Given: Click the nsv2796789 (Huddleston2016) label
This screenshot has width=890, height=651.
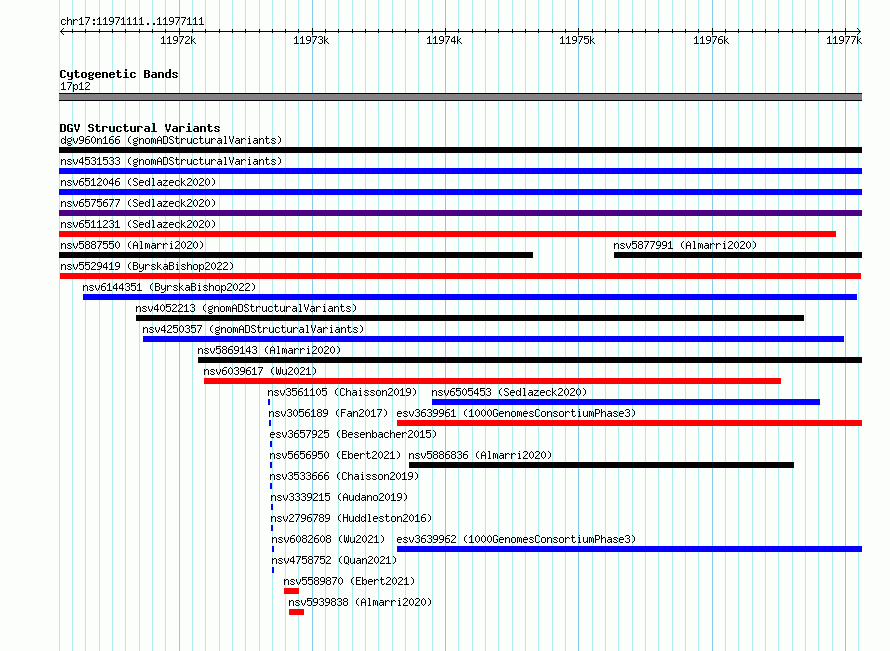Looking at the screenshot, I should click(x=351, y=518).
